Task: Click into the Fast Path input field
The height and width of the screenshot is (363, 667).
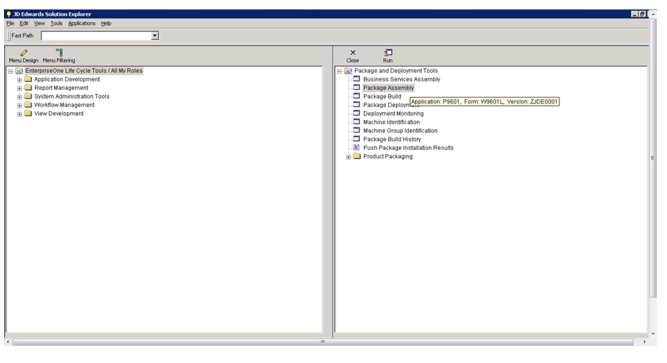Action: point(96,36)
